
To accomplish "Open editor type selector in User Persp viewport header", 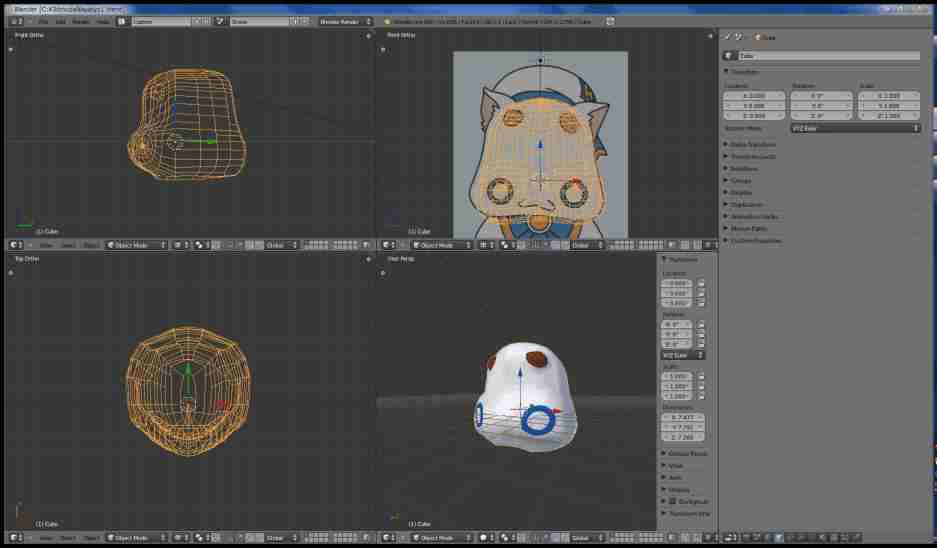I will coord(389,538).
